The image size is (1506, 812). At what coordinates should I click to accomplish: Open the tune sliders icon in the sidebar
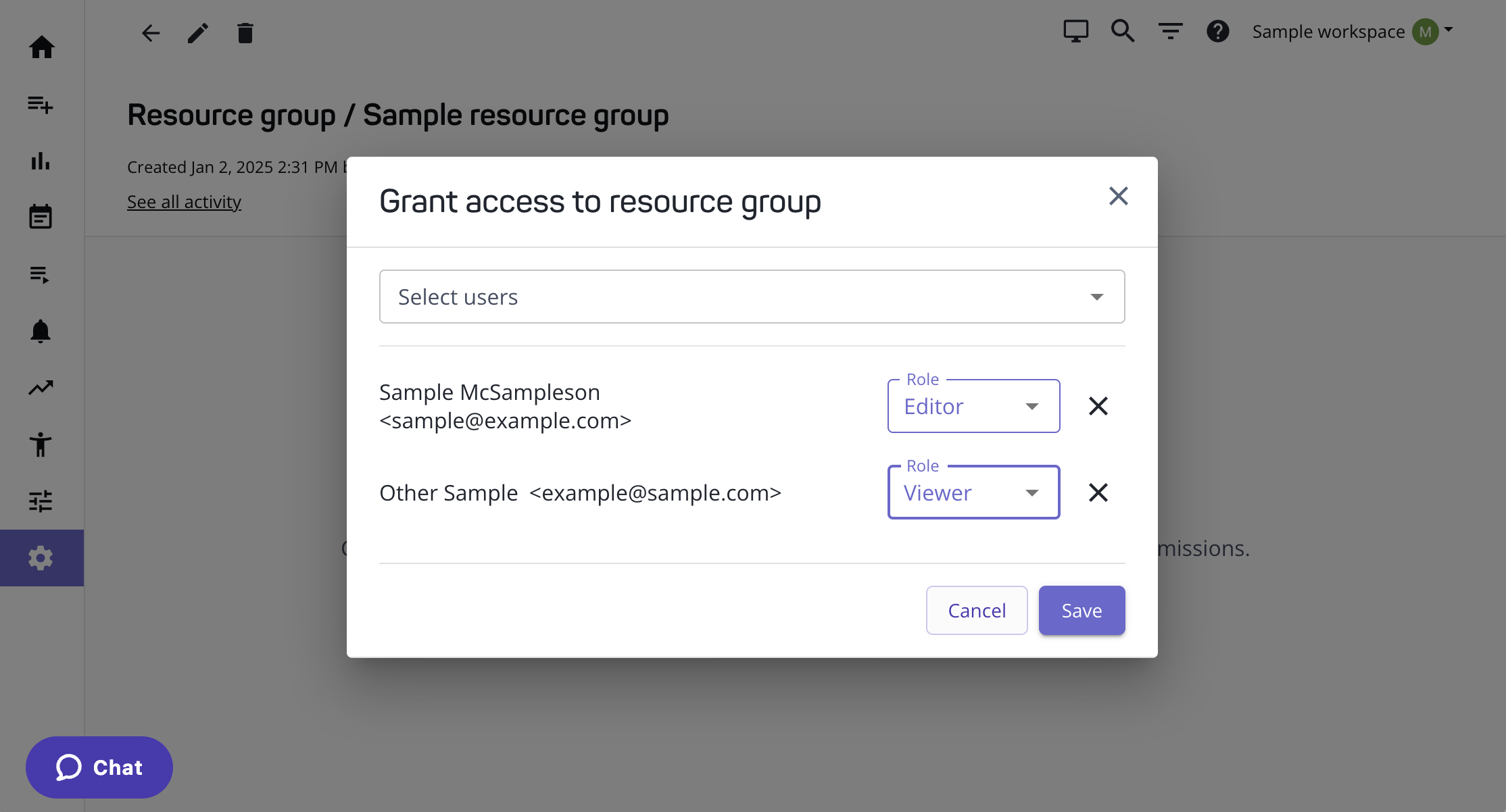(41, 501)
